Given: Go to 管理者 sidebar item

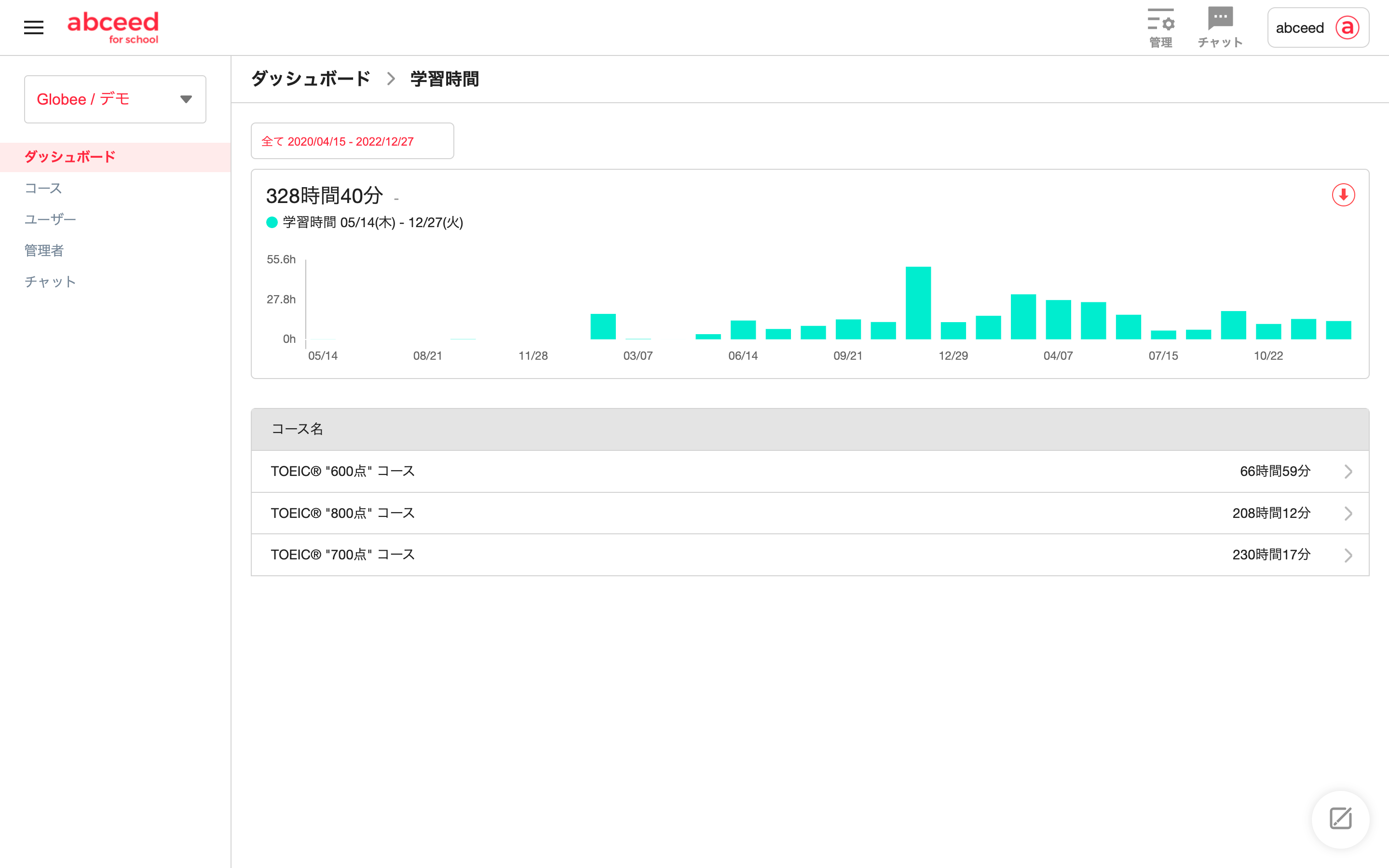Looking at the screenshot, I should 44,250.
